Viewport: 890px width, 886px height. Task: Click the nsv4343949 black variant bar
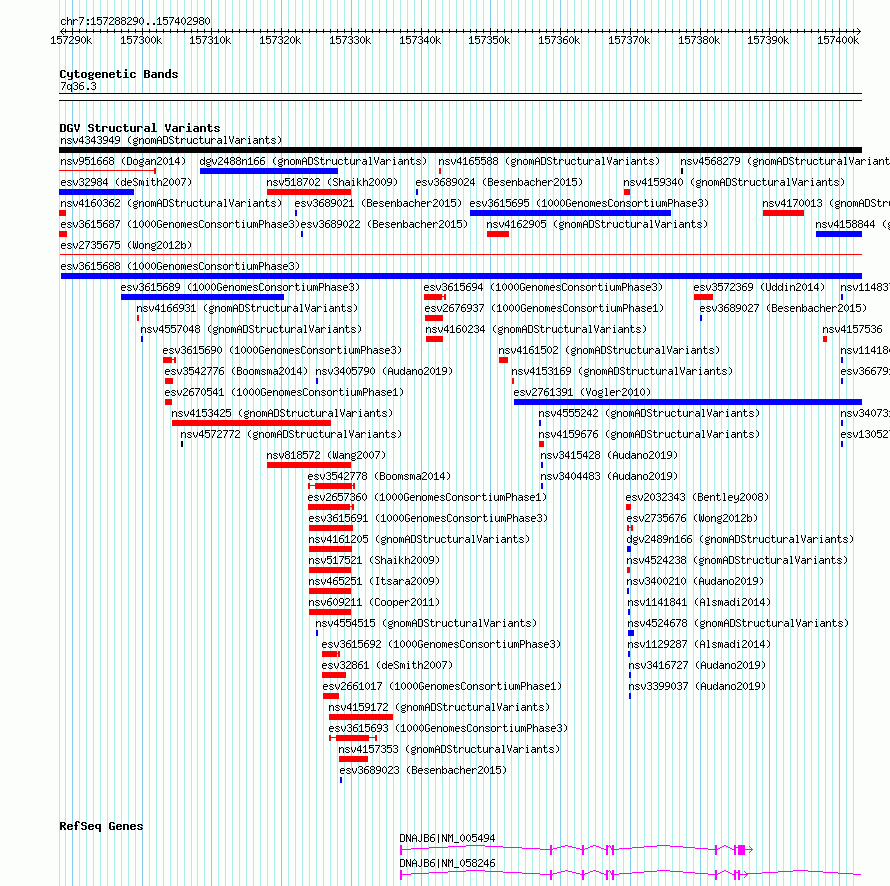coord(460,150)
